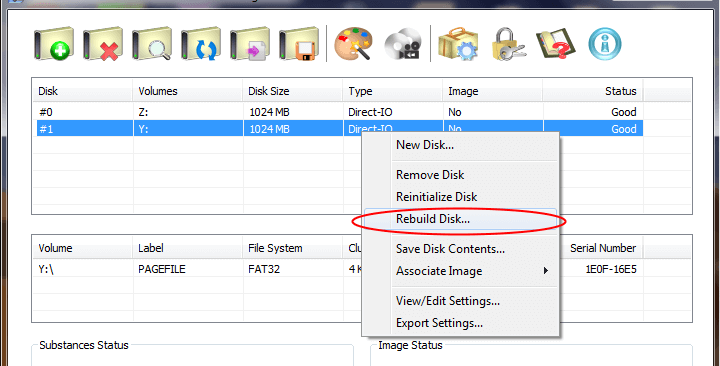Click Good status in selected row #1
This screenshot has width=720, height=366.
624,129
